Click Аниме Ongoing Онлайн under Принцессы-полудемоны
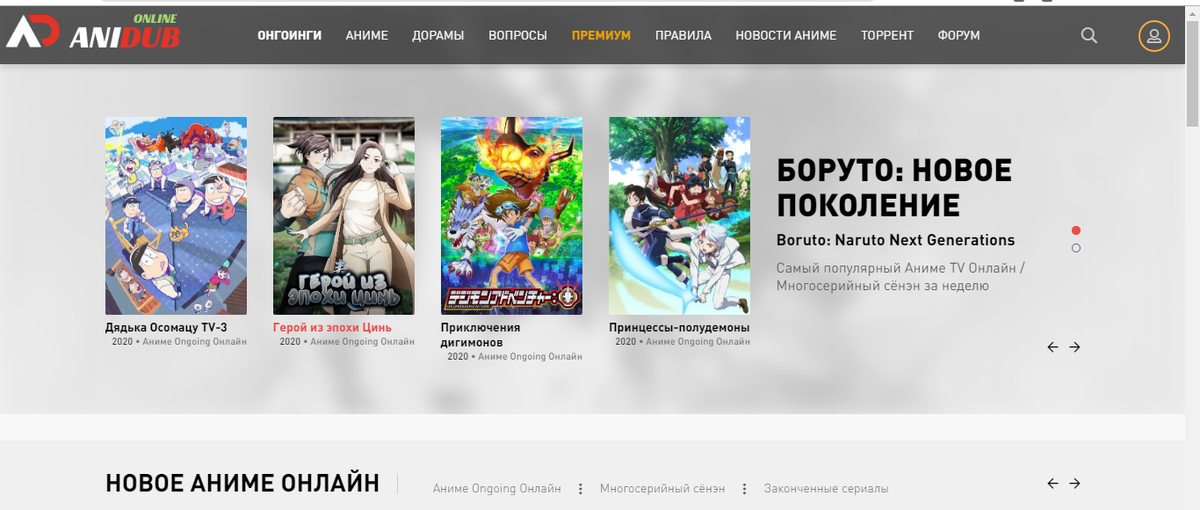The image size is (1200, 510). (x=698, y=342)
